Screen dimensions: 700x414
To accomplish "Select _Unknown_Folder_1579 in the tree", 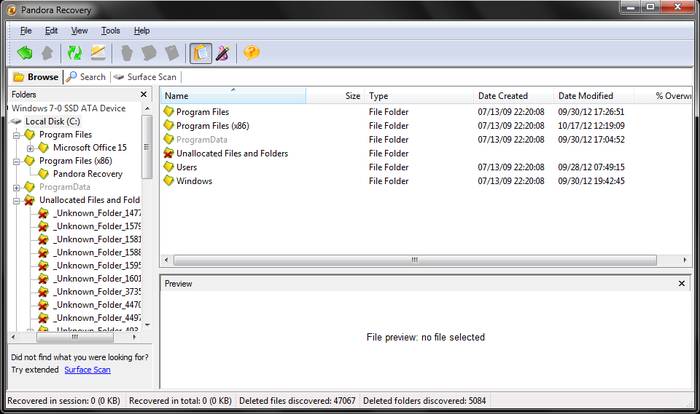I will coord(97,226).
